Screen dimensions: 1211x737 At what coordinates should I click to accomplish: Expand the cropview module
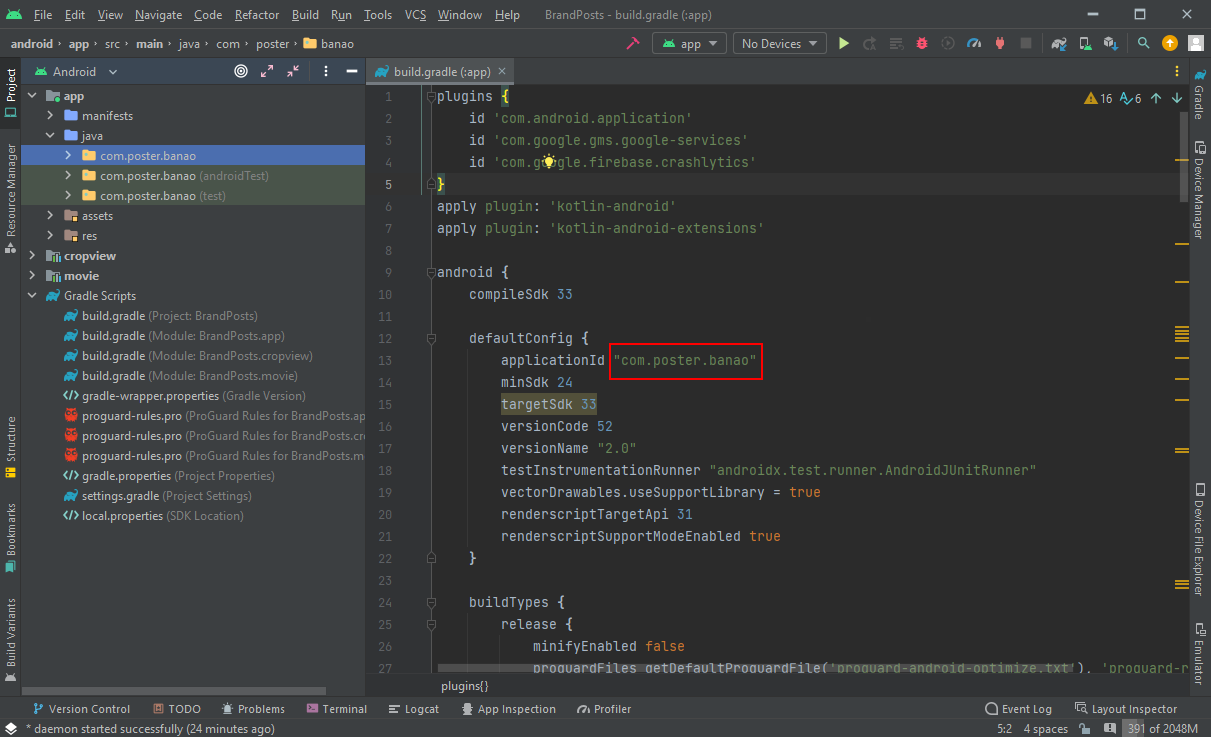click(31, 256)
